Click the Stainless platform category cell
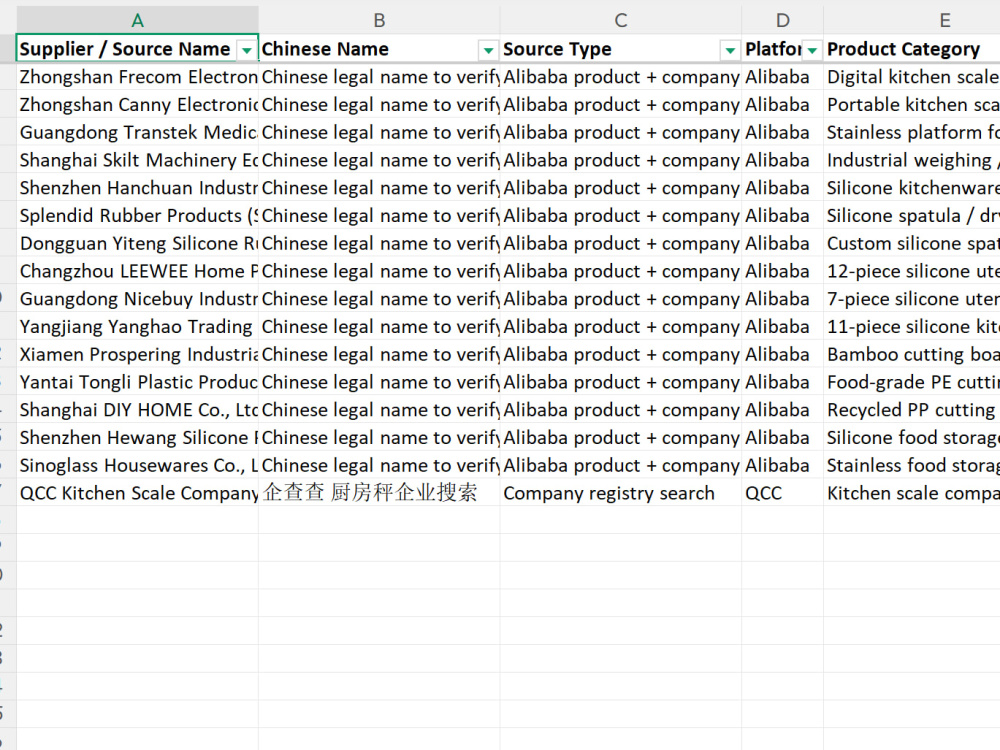Image resolution: width=1000 pixels, height=750 pixels. click(x=912, y=133)
